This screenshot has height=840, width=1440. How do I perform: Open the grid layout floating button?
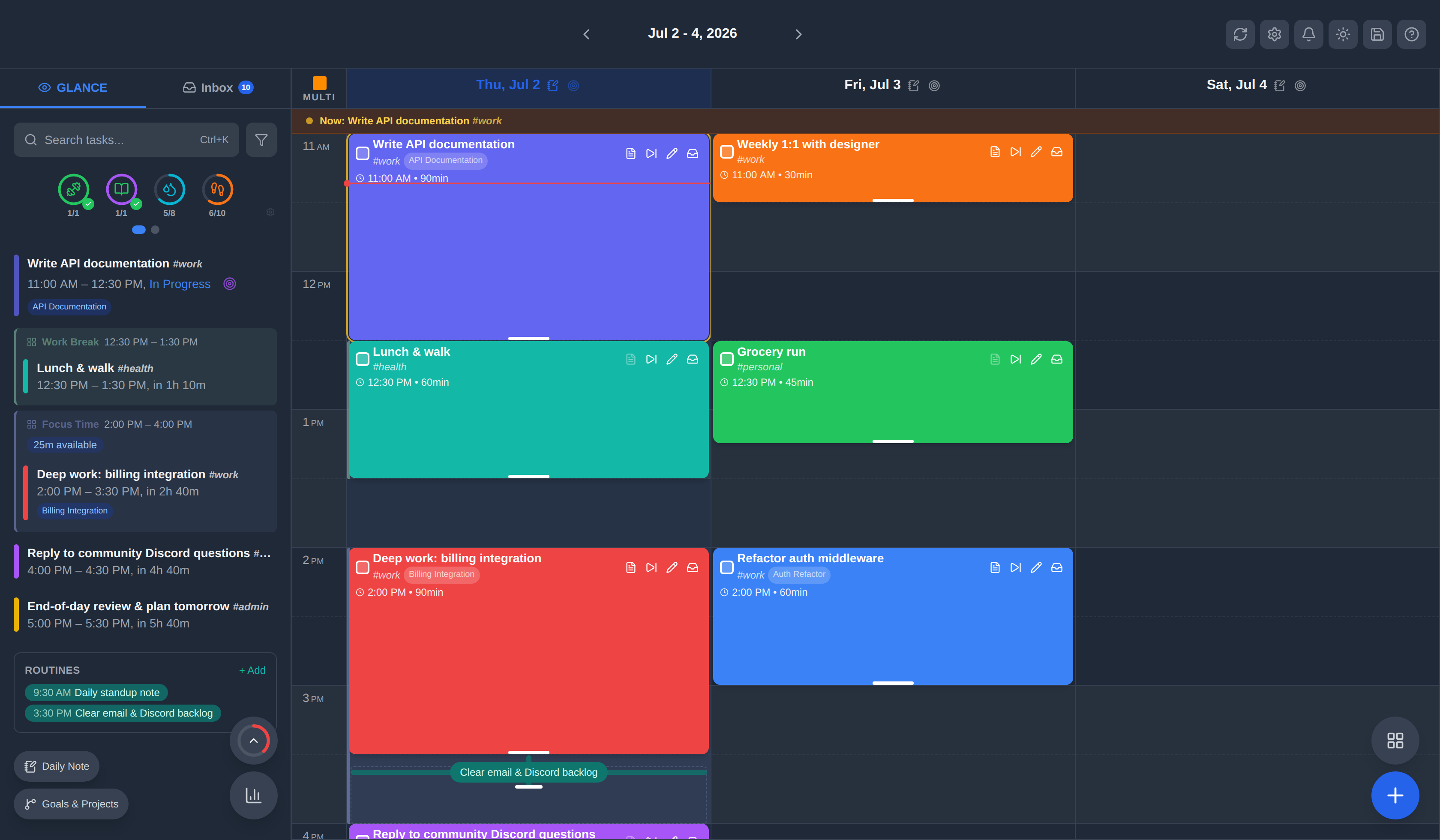tap(1395, 741)
